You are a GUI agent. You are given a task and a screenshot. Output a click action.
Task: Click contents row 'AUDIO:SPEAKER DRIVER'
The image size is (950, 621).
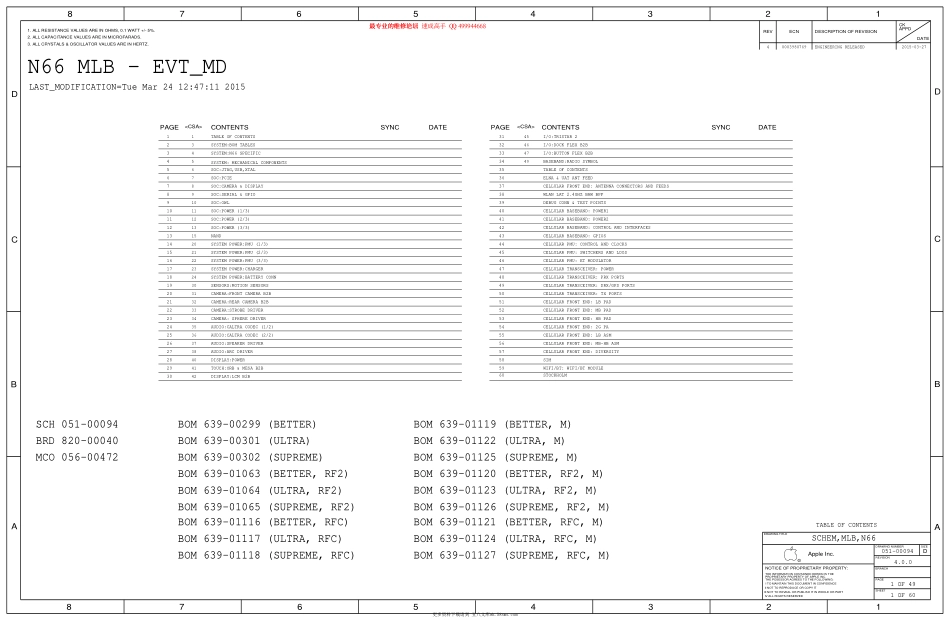click(x=310, y=344)
